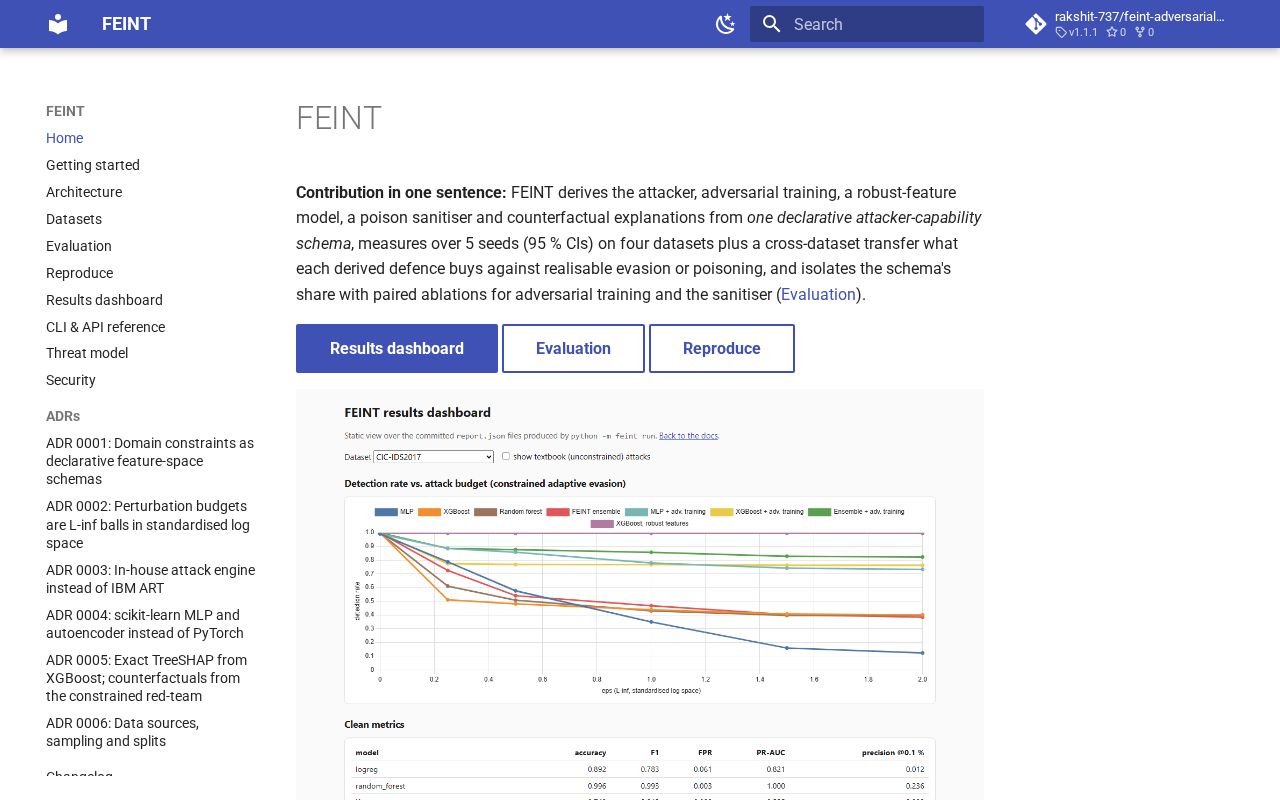The height and width of the screenshot is (800, 1280).
Task: Open ADR 0003 In-house attack engine page
Action: 150,579
